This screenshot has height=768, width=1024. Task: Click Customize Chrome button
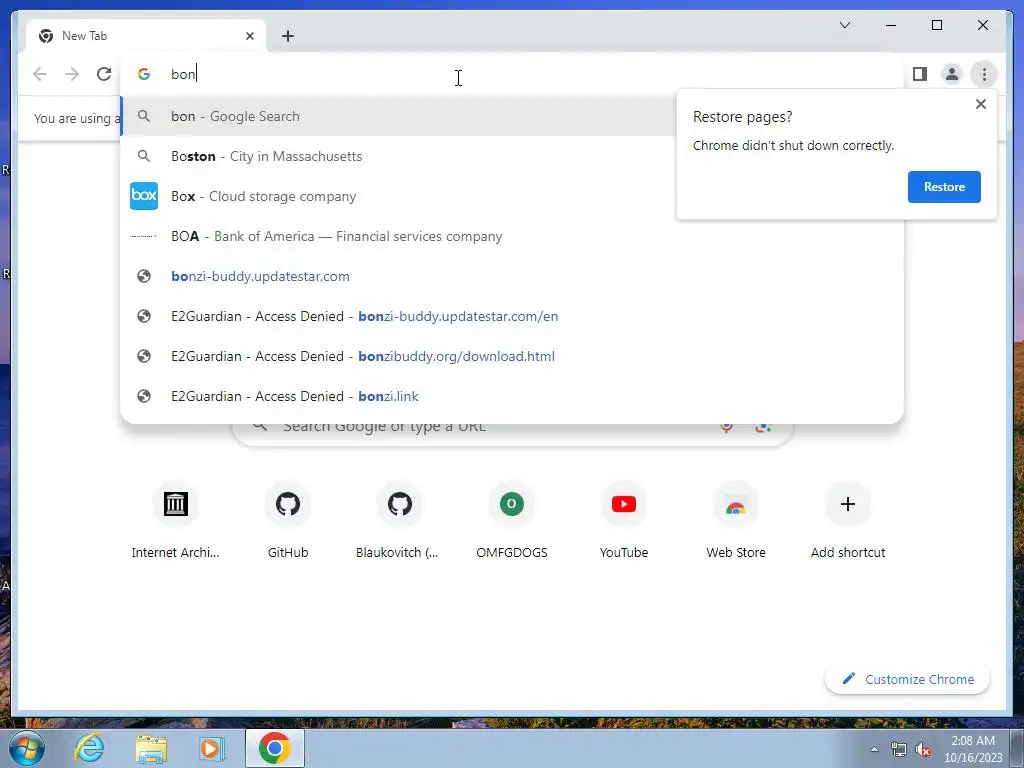pos(907,679)
